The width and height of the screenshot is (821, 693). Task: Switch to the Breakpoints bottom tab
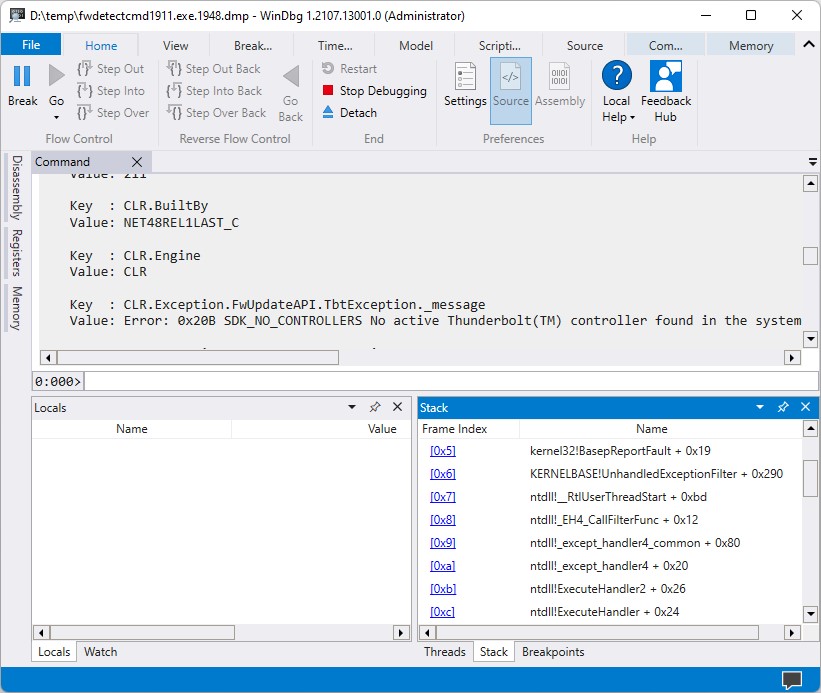[553, 652]
